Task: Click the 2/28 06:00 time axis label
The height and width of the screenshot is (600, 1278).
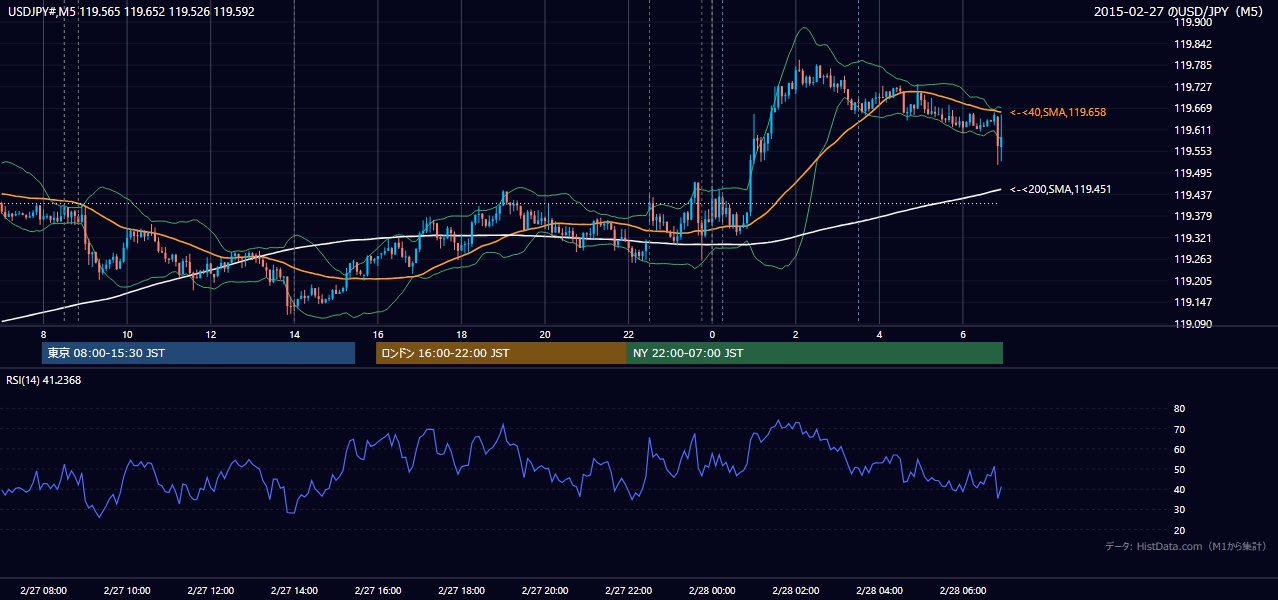Action: point(962,590)
